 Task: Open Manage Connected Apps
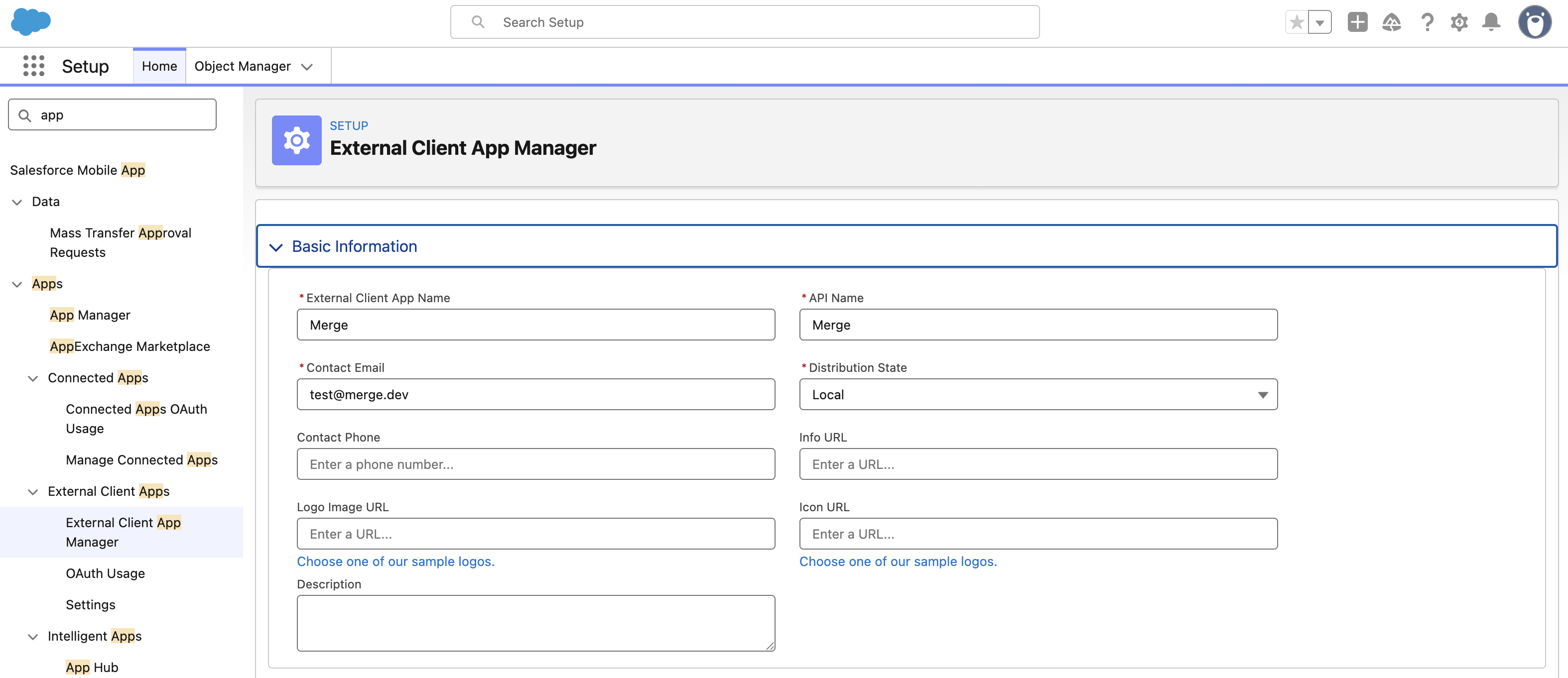[x=142, y=459]
